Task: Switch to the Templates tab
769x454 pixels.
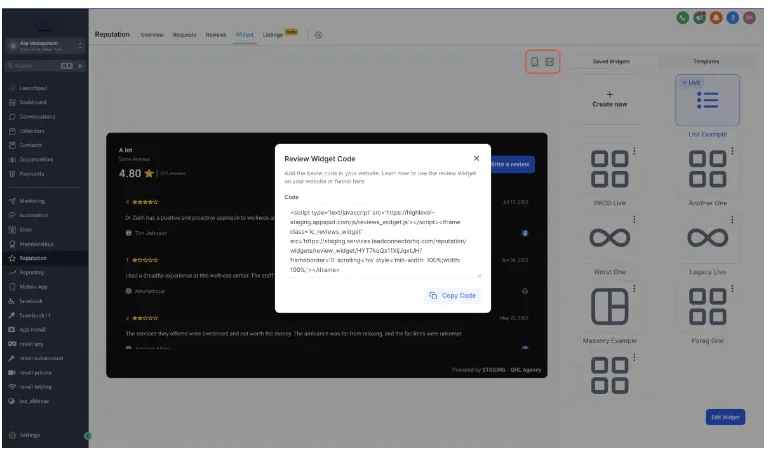Action: click(x=706, y=61)
